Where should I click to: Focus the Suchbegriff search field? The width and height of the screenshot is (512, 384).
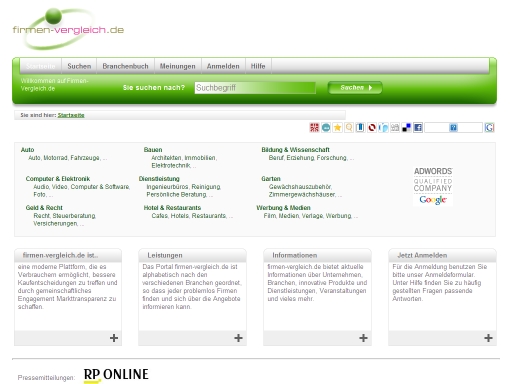click(x=255, y=88)
